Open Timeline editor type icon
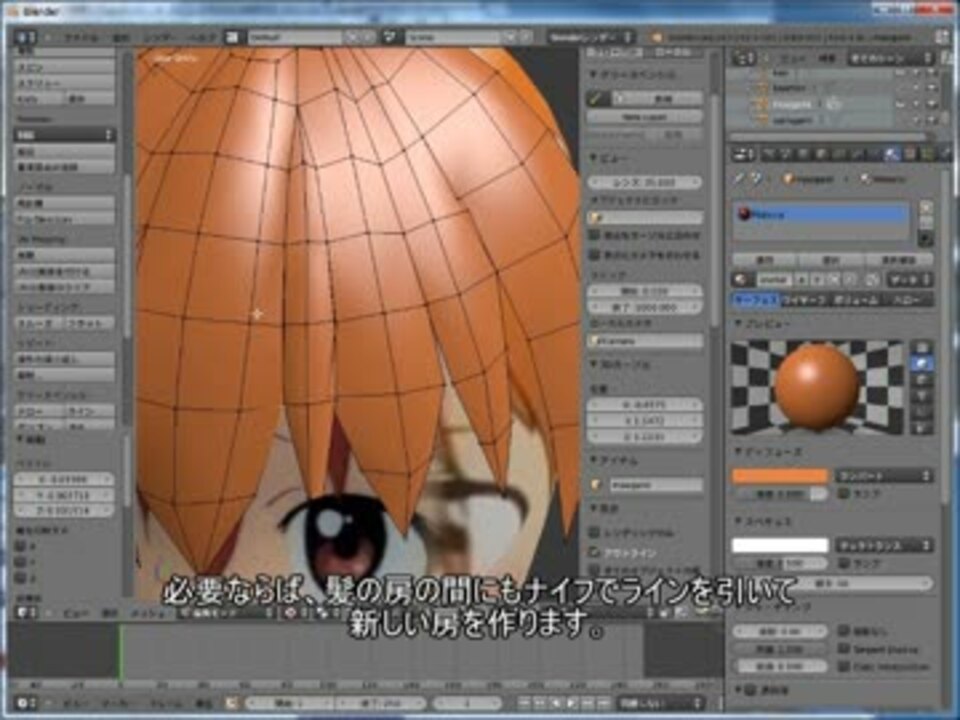 (x=25, y=703)
